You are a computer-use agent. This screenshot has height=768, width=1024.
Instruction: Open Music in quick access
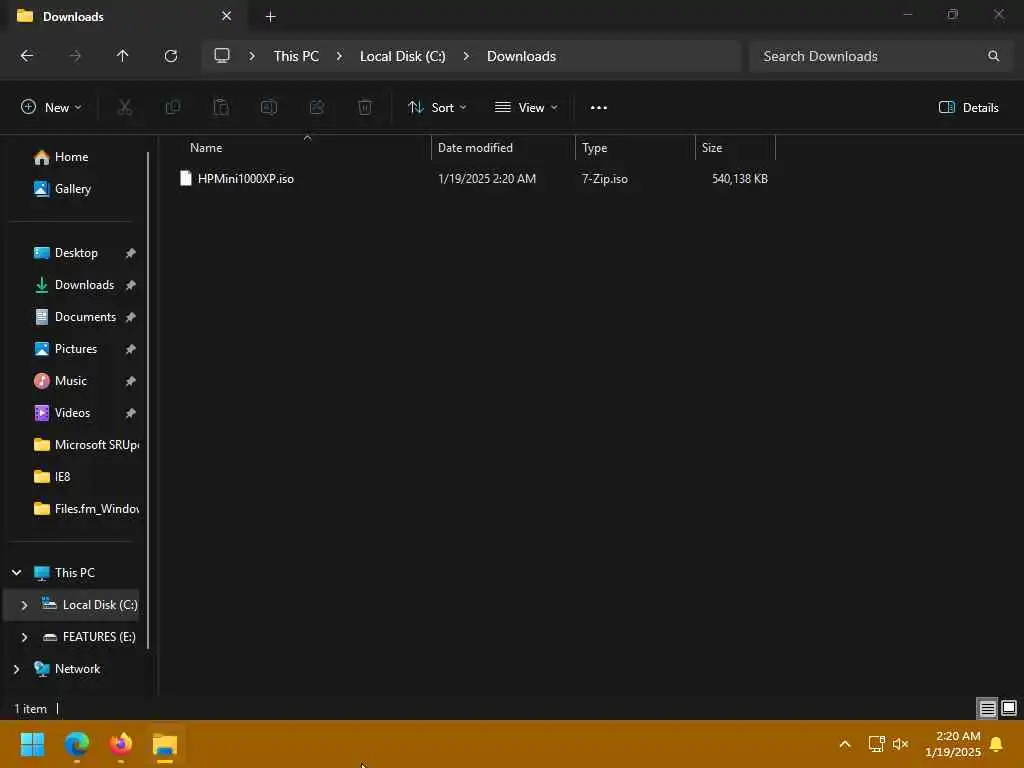pyautogui.click(x=59, y=381)
